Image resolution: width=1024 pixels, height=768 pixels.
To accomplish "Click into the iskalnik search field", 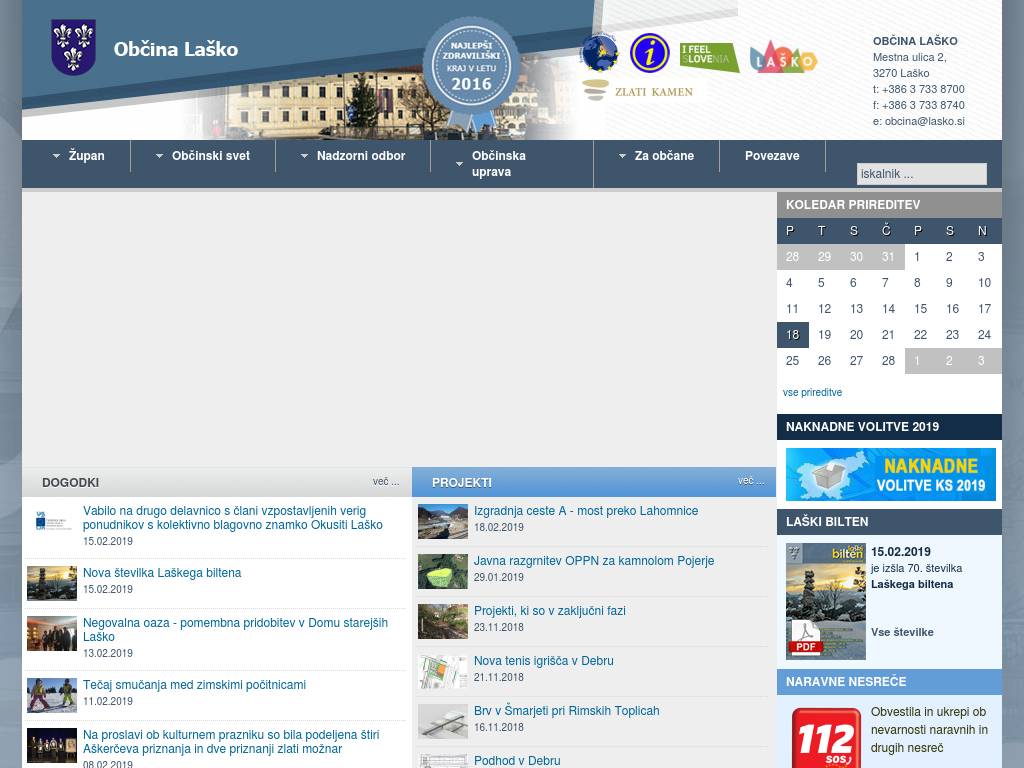I will tap(921, 174).
